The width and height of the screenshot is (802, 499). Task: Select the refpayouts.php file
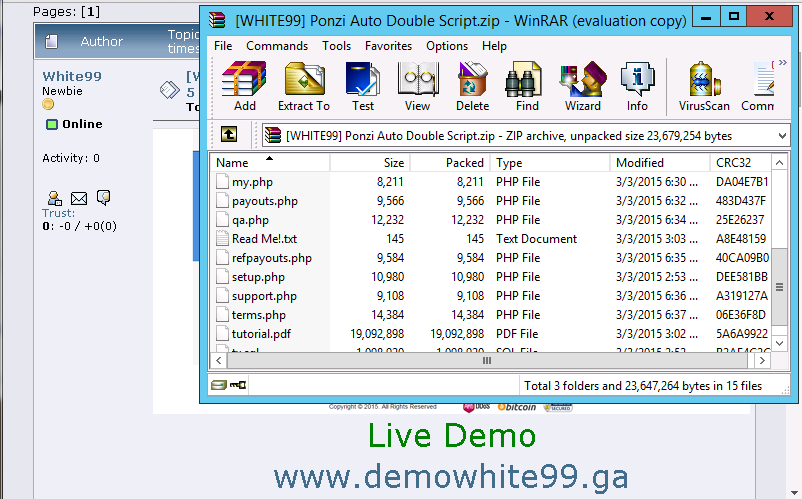pyautogui.click(x=272, y=258)
